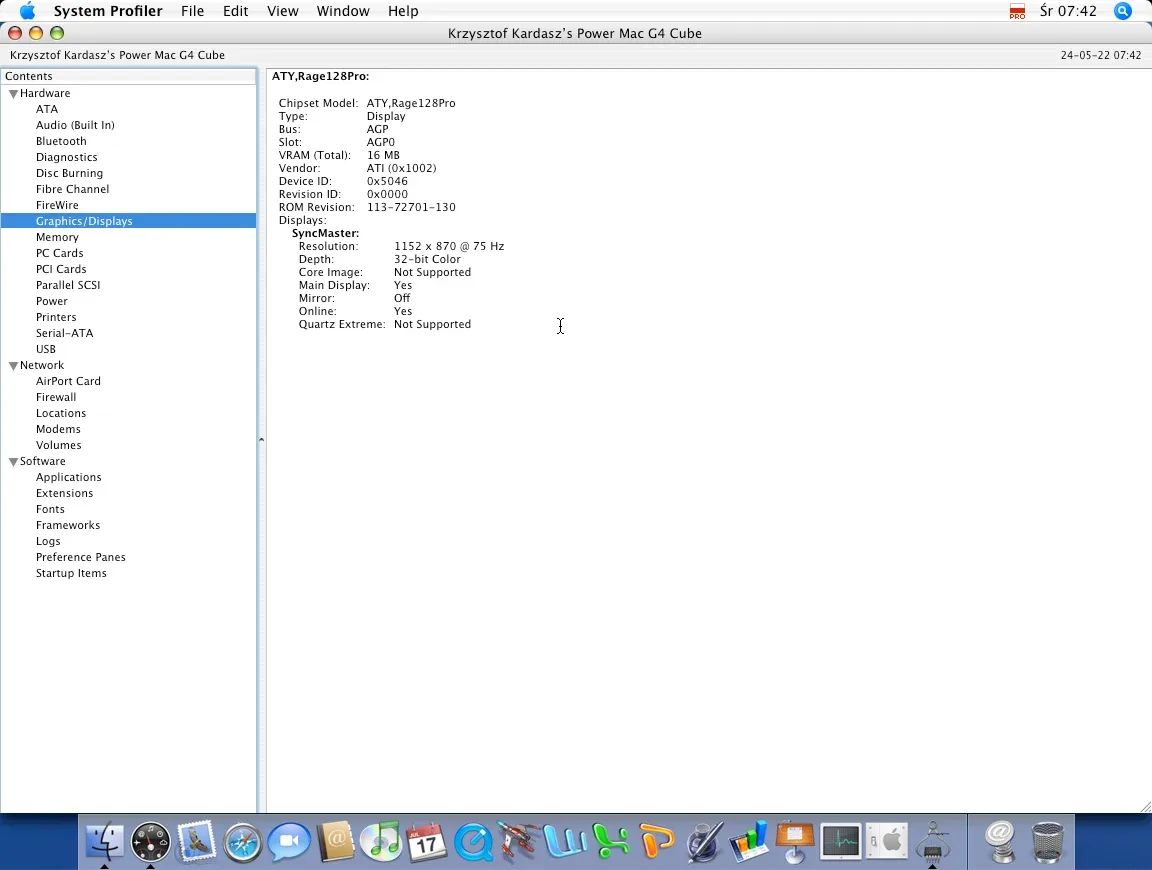Collapse the Network disclosure triangle
The height and width of the screenshot is (870, 1152).
pos(13,366)
